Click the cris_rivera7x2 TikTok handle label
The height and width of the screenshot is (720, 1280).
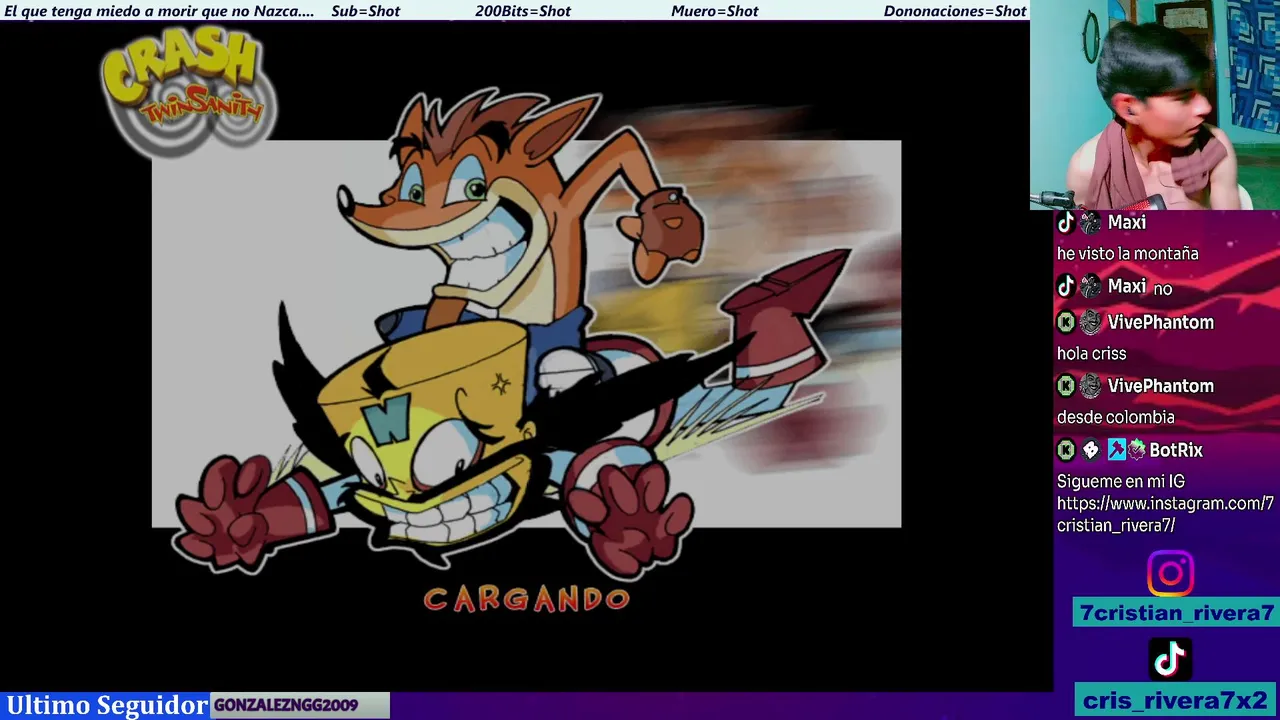[x=1176, y=700]
